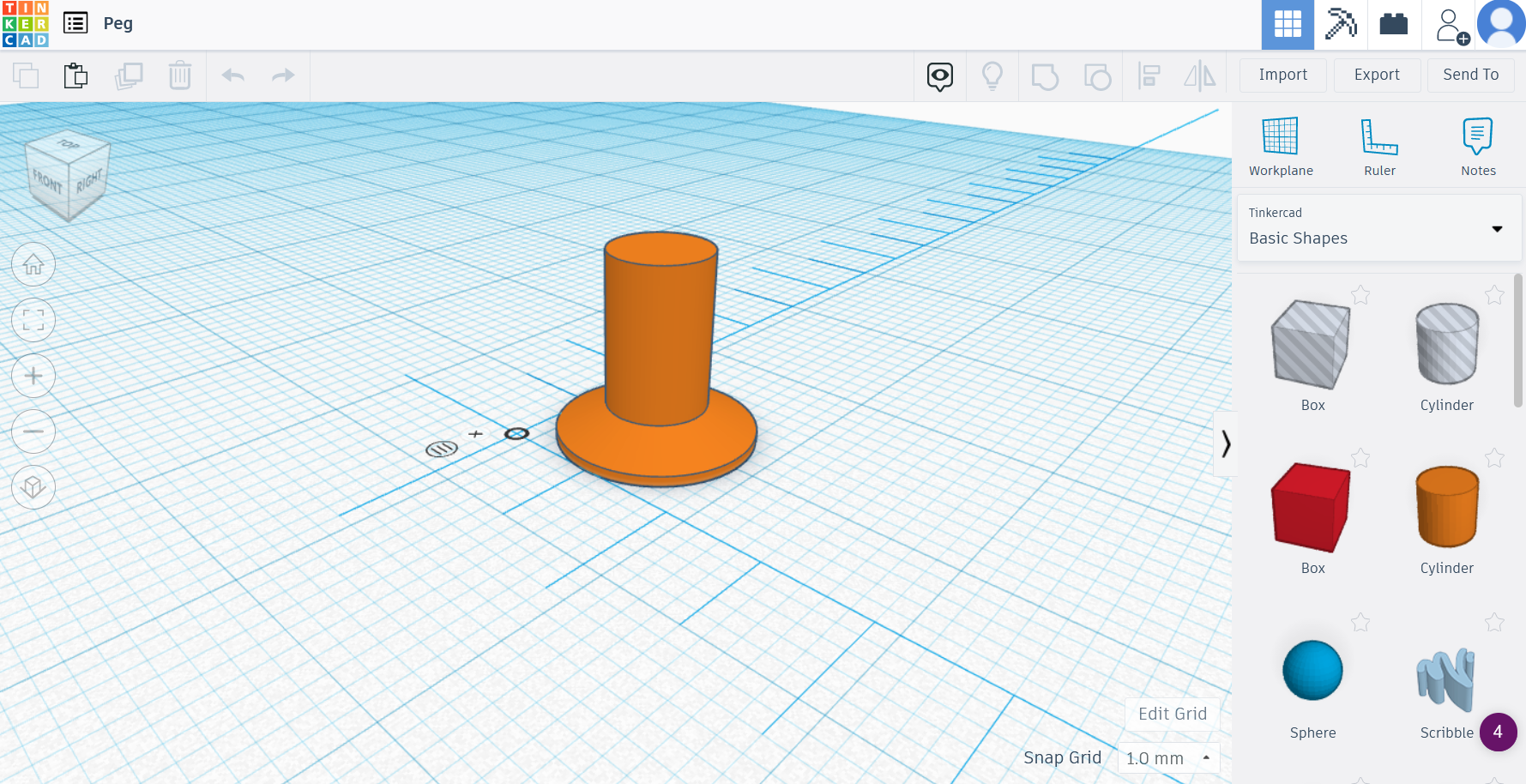Click the shapes panel vertical scrollbar
Image resolution: width=1526 pixels, height=784 pixels.
tap(1518, 340)
